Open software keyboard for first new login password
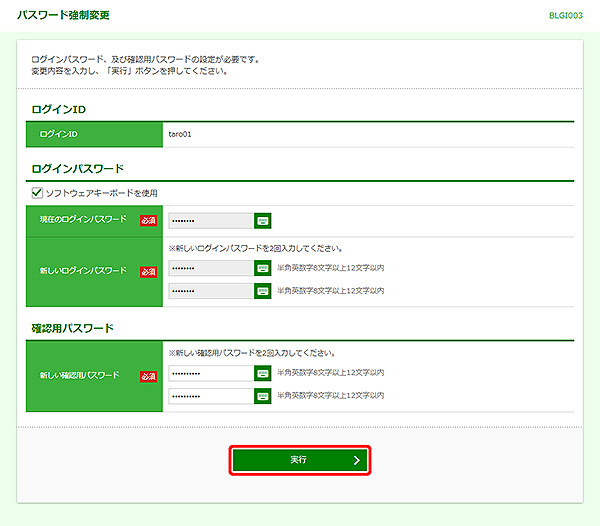The height and width of the screenshot is (526, 600). click(262, 268)
